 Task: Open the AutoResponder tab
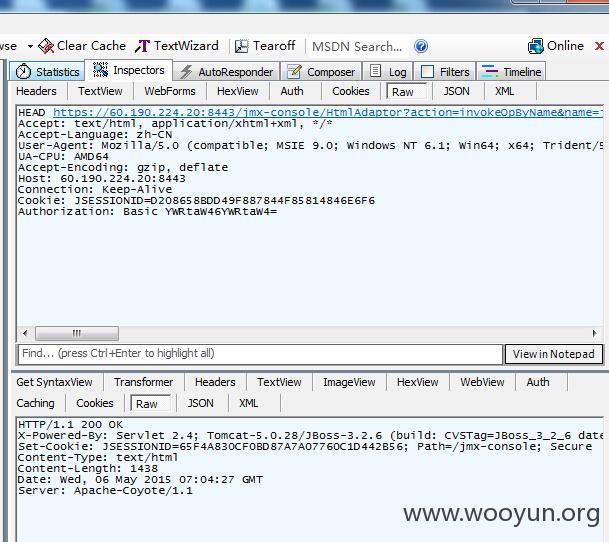point(226,71)
